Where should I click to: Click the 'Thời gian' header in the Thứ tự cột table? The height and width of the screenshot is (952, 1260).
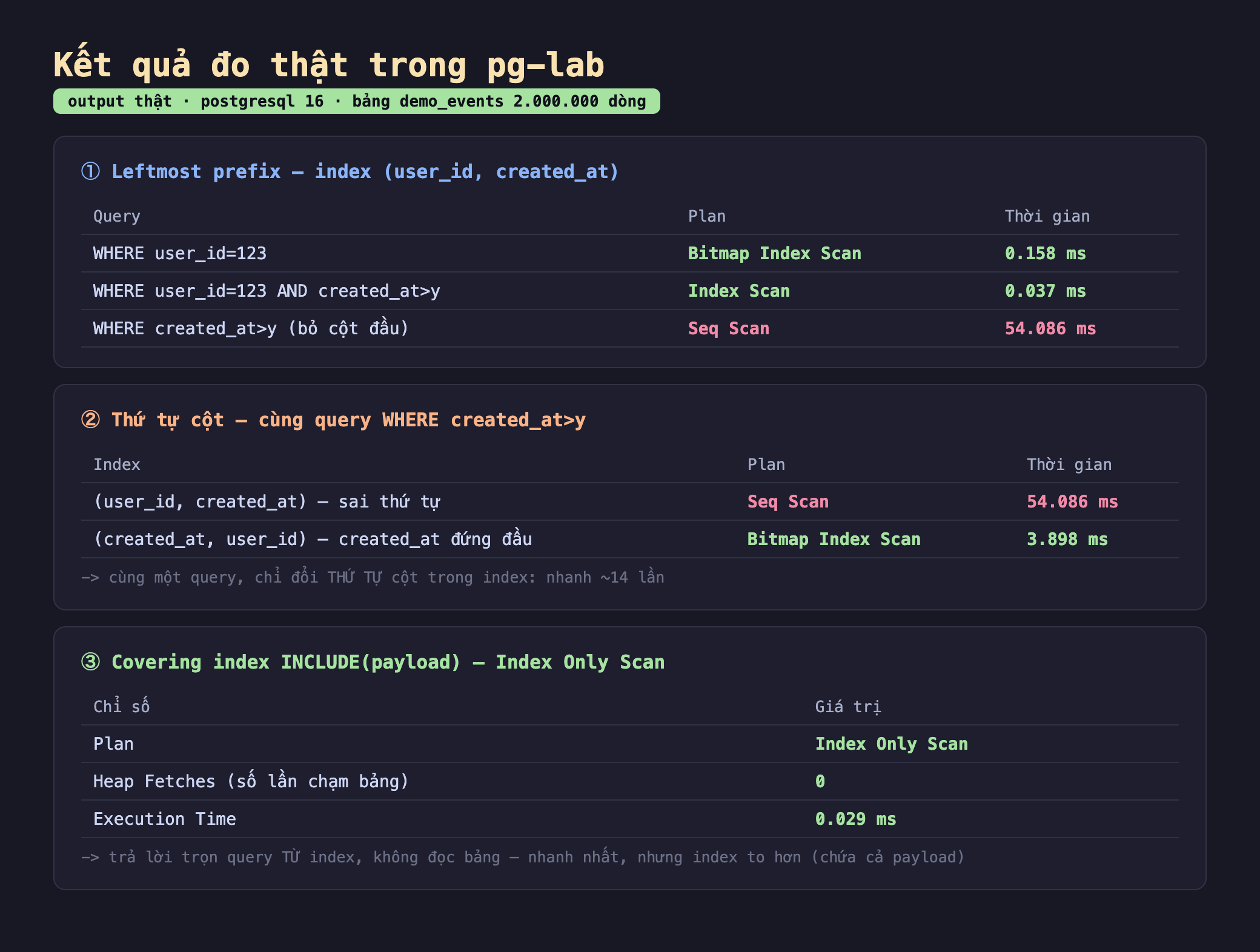[x=1069, y=464]
